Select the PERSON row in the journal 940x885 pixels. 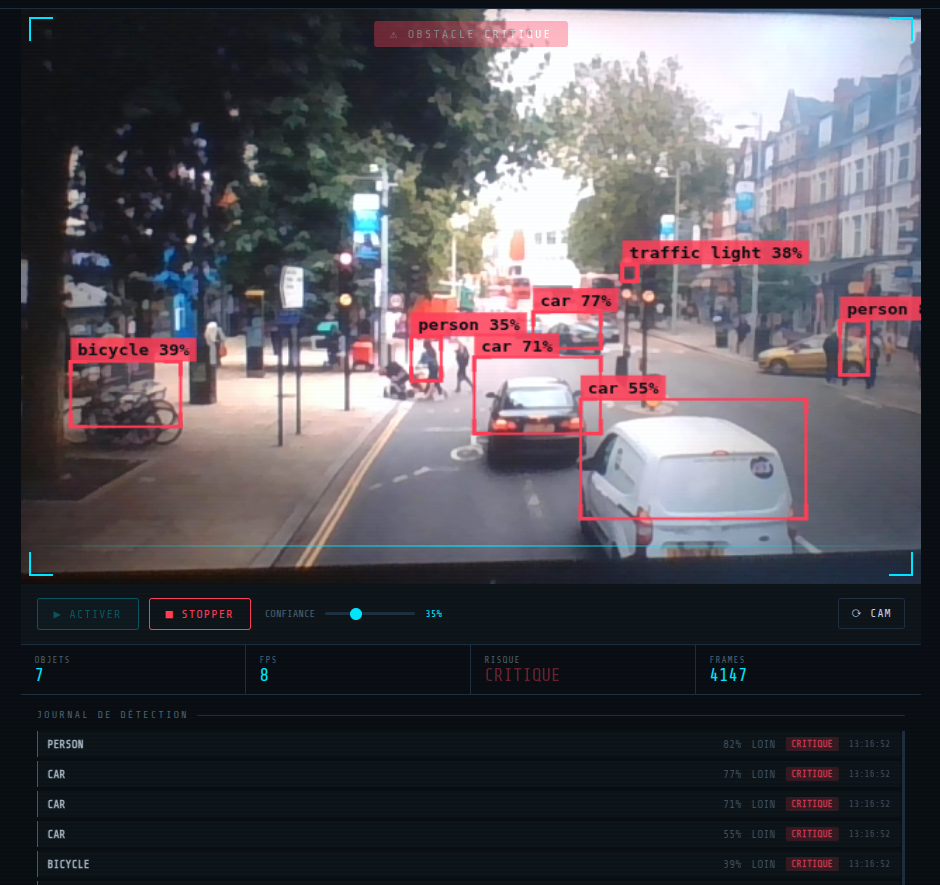[469, 744]
